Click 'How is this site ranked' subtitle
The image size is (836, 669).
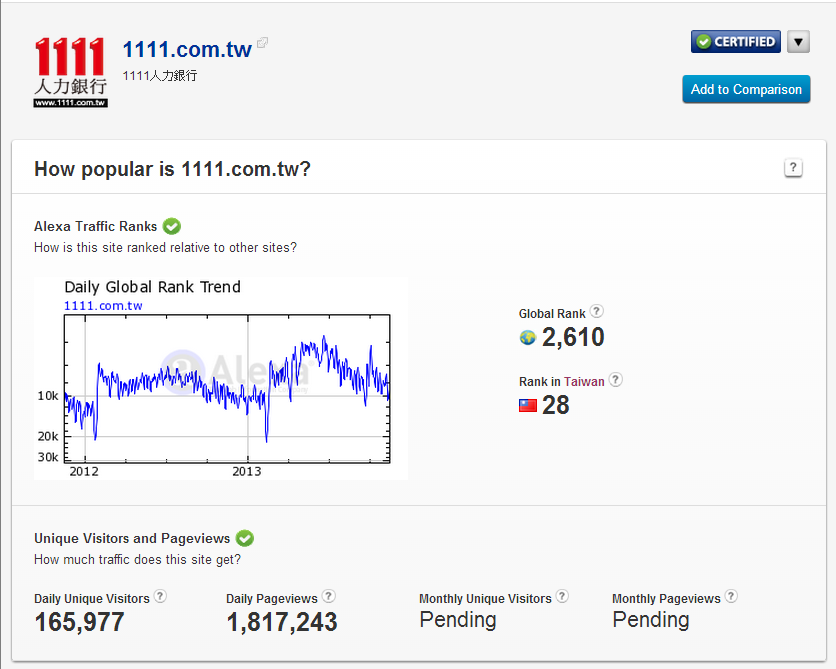tap(165, 248)
